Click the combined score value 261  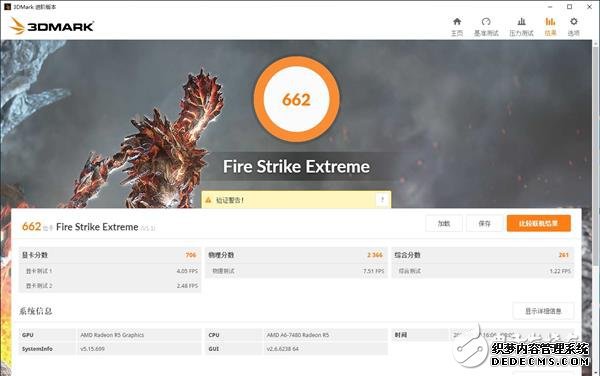(564, 255)
